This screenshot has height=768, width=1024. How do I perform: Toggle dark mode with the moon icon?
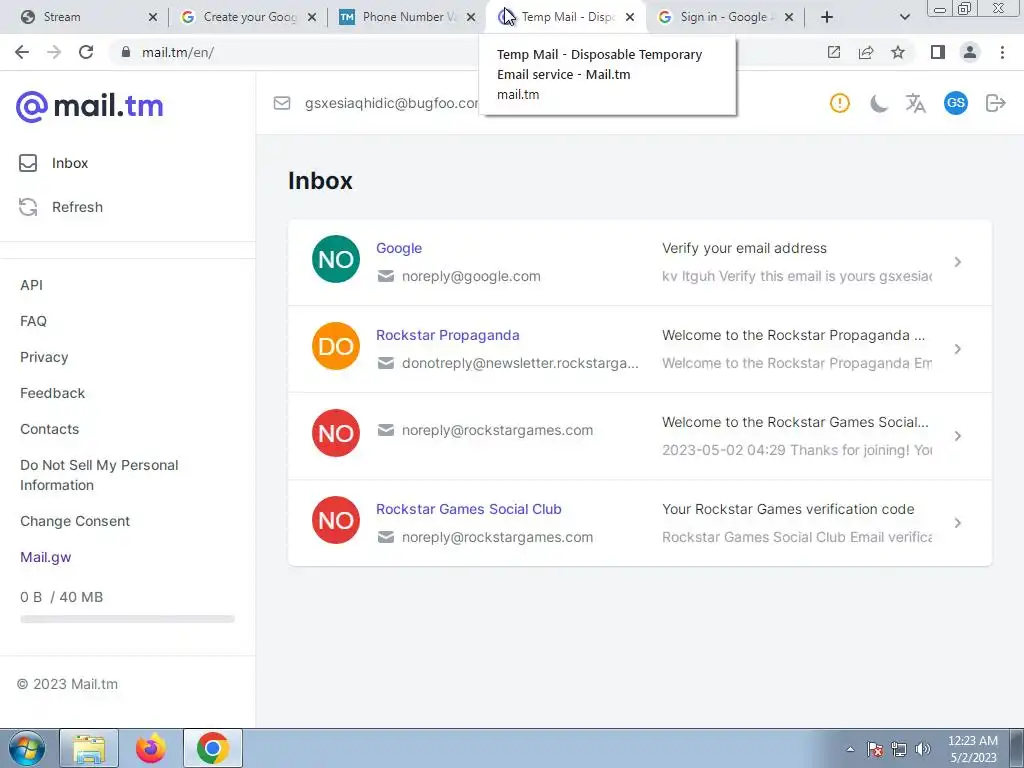click(x=878, y=103)
